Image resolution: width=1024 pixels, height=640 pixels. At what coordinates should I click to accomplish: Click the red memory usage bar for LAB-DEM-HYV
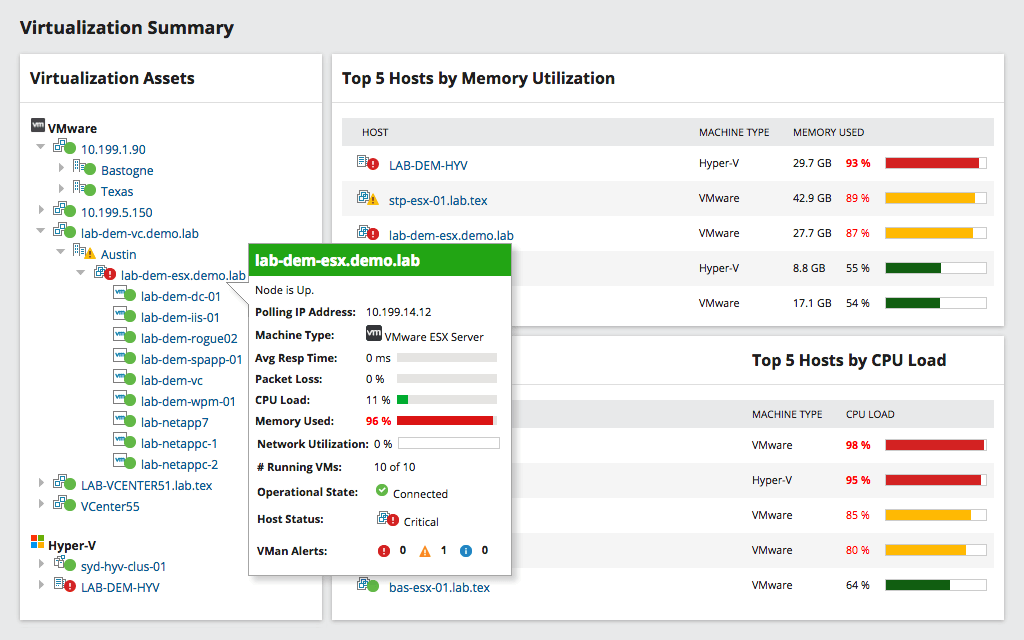[x=931, y=162]
